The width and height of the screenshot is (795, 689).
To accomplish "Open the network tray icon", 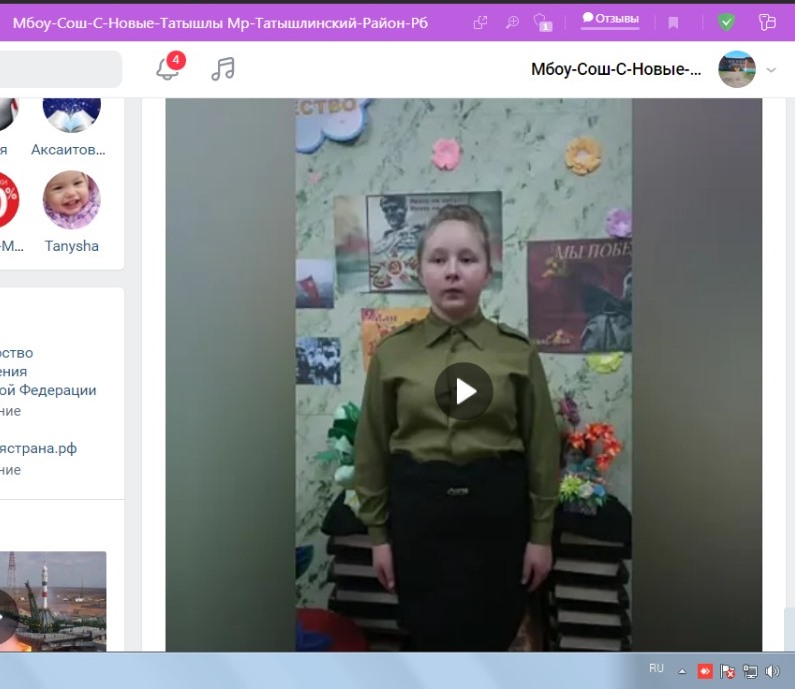I will pos(750,672).
